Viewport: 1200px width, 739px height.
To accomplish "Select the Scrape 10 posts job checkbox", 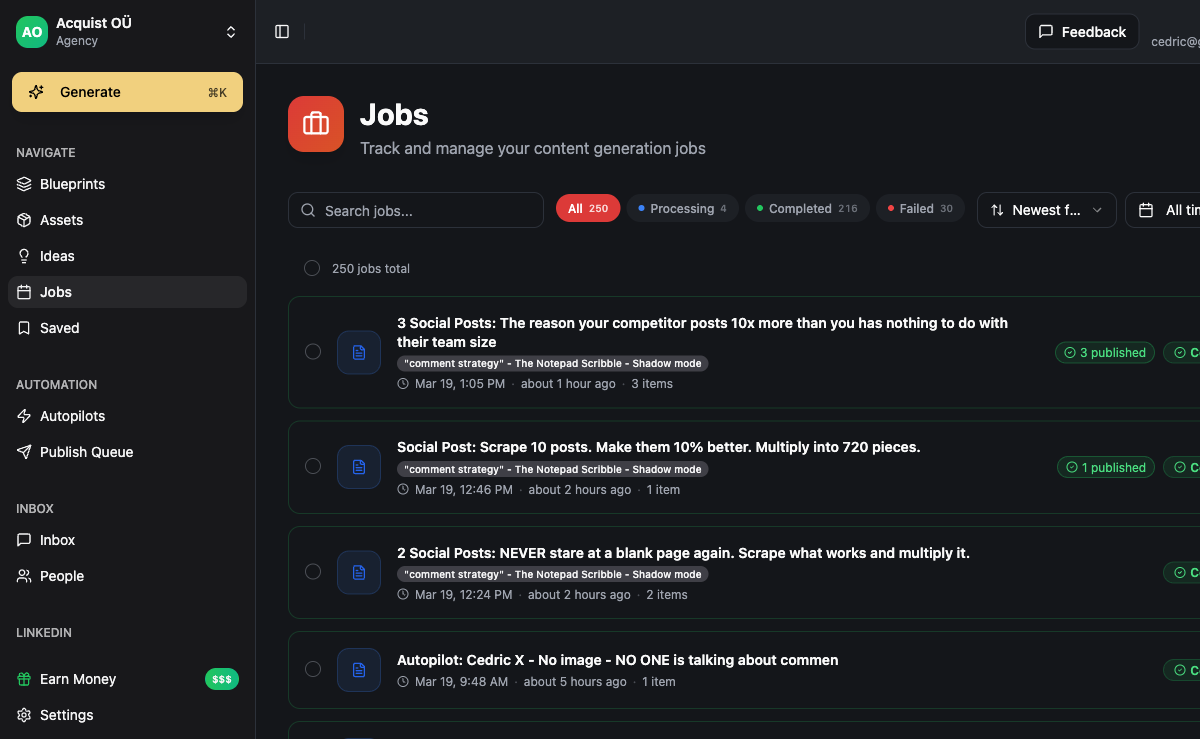I will (x=313, y=466).
